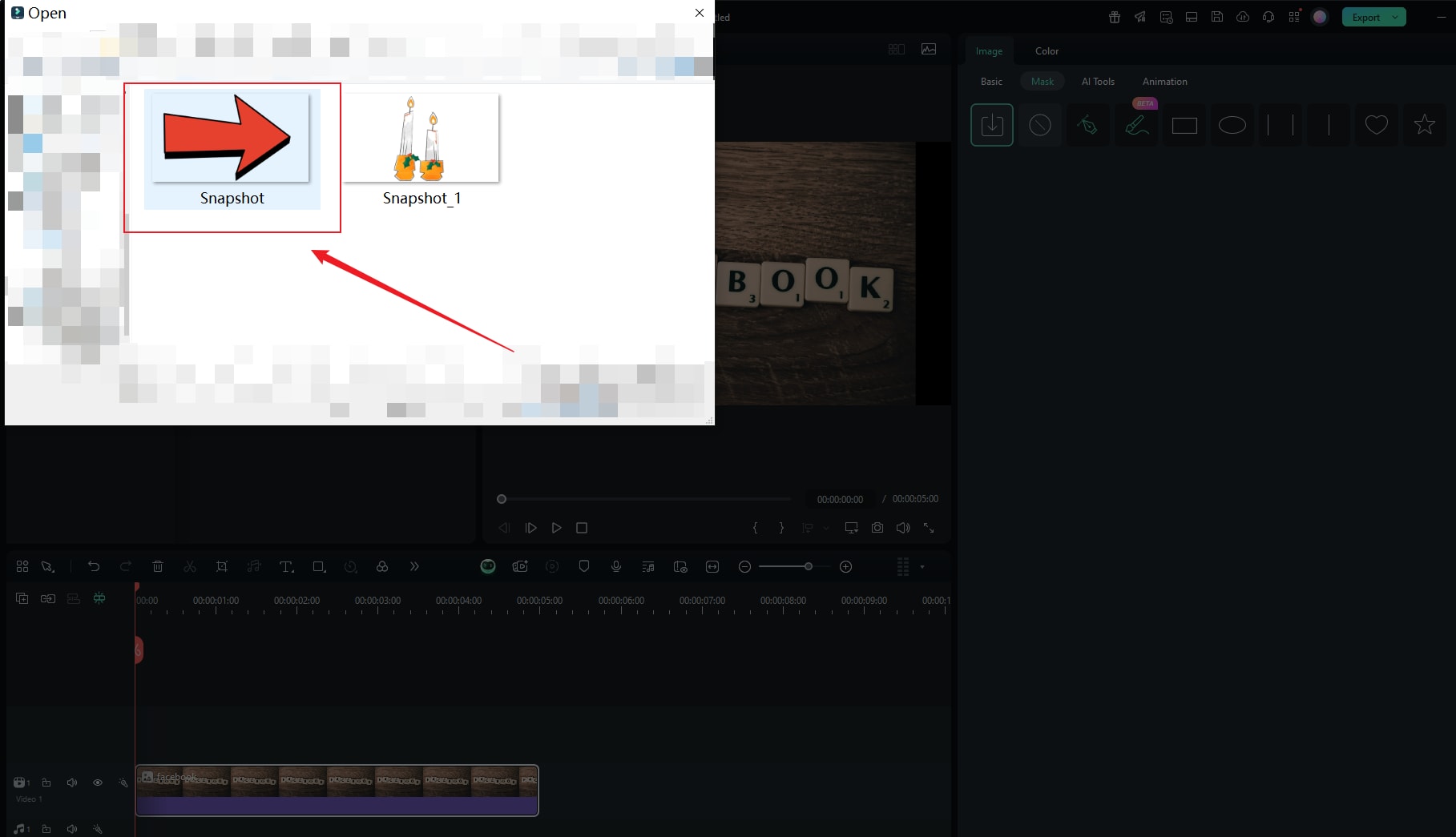1456x837 pixels.
Task: Toggle Video 1 track visibility eye
Action: 98,783
